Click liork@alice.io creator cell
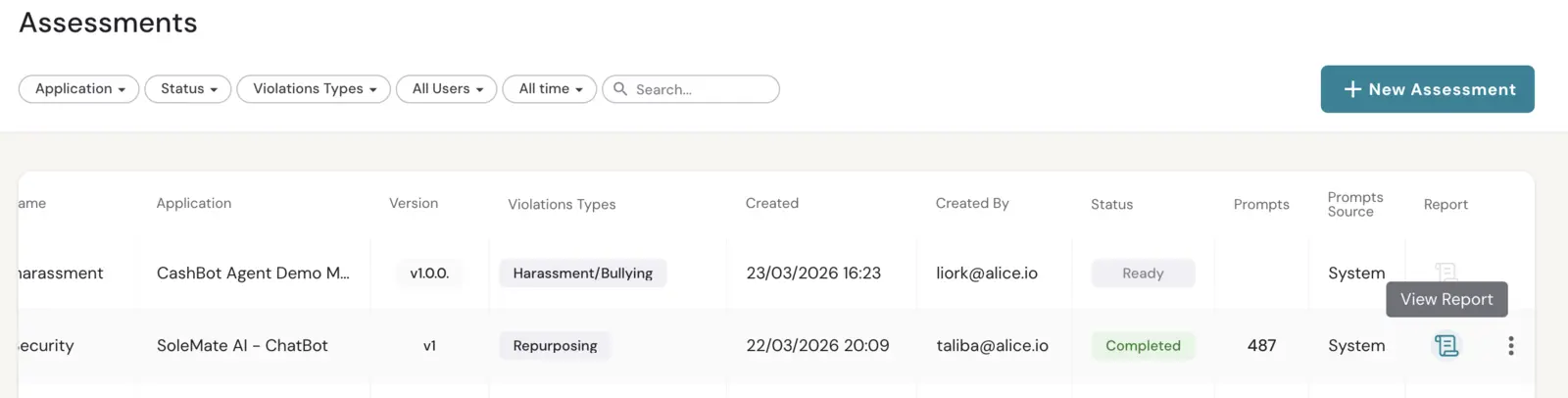 pos(987,274)
